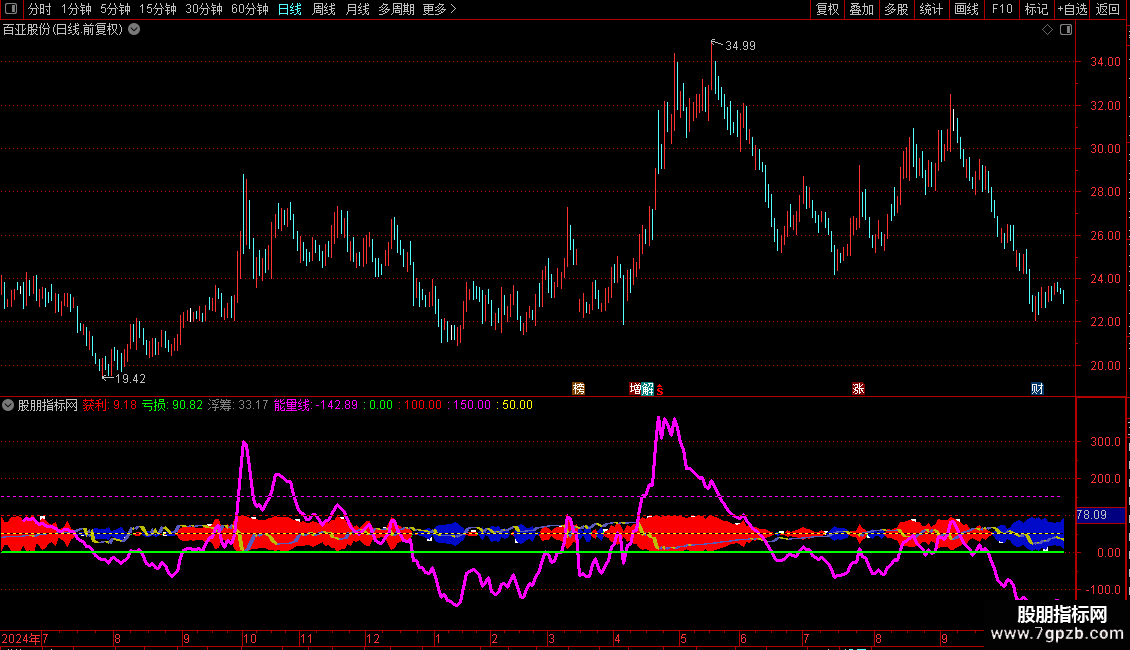The image size is (1130, 650).
Task: Open the 画线 drawing tools
Action: tap(966, 10)
